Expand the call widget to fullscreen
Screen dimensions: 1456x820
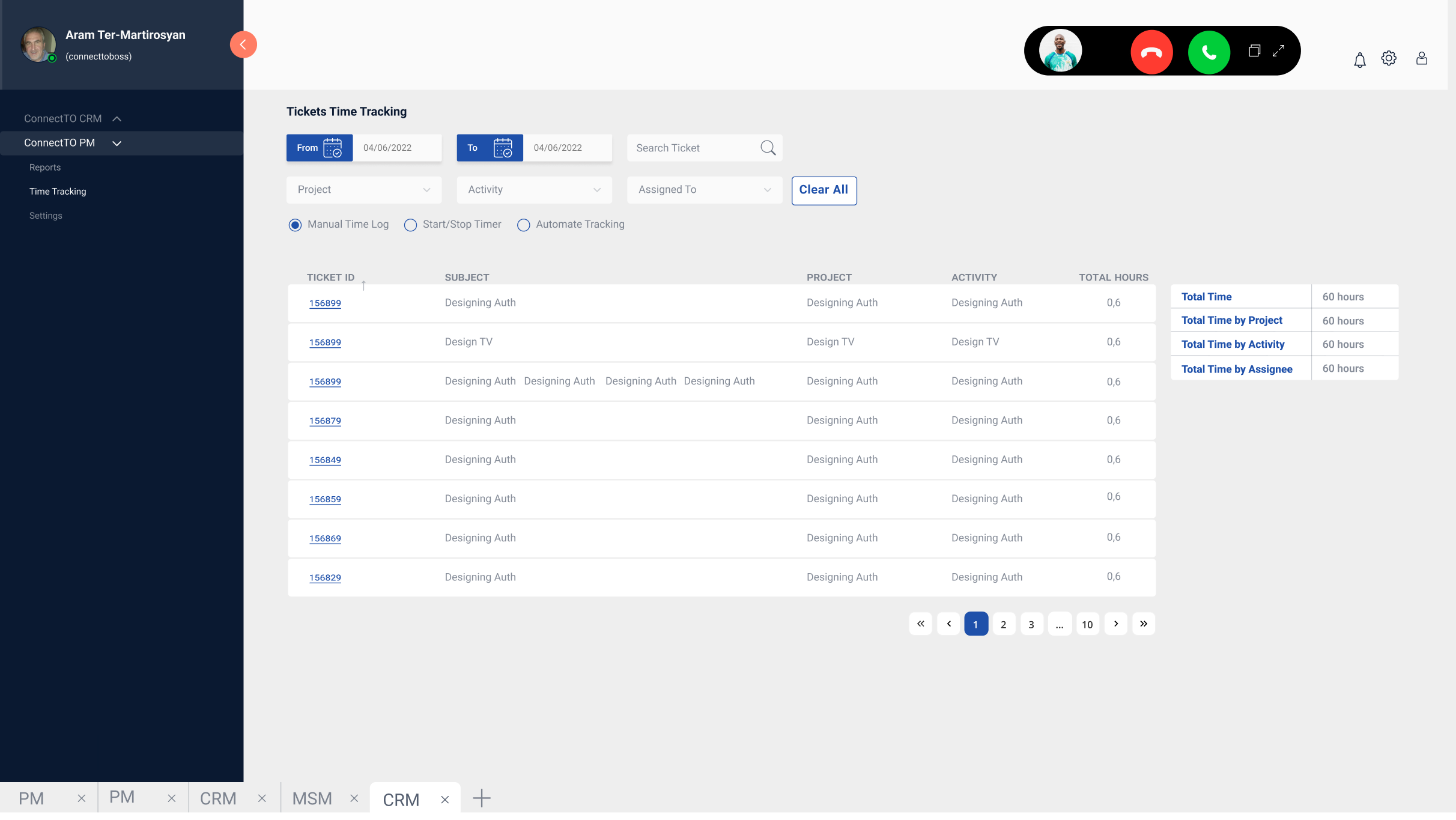pos(1278,51)
